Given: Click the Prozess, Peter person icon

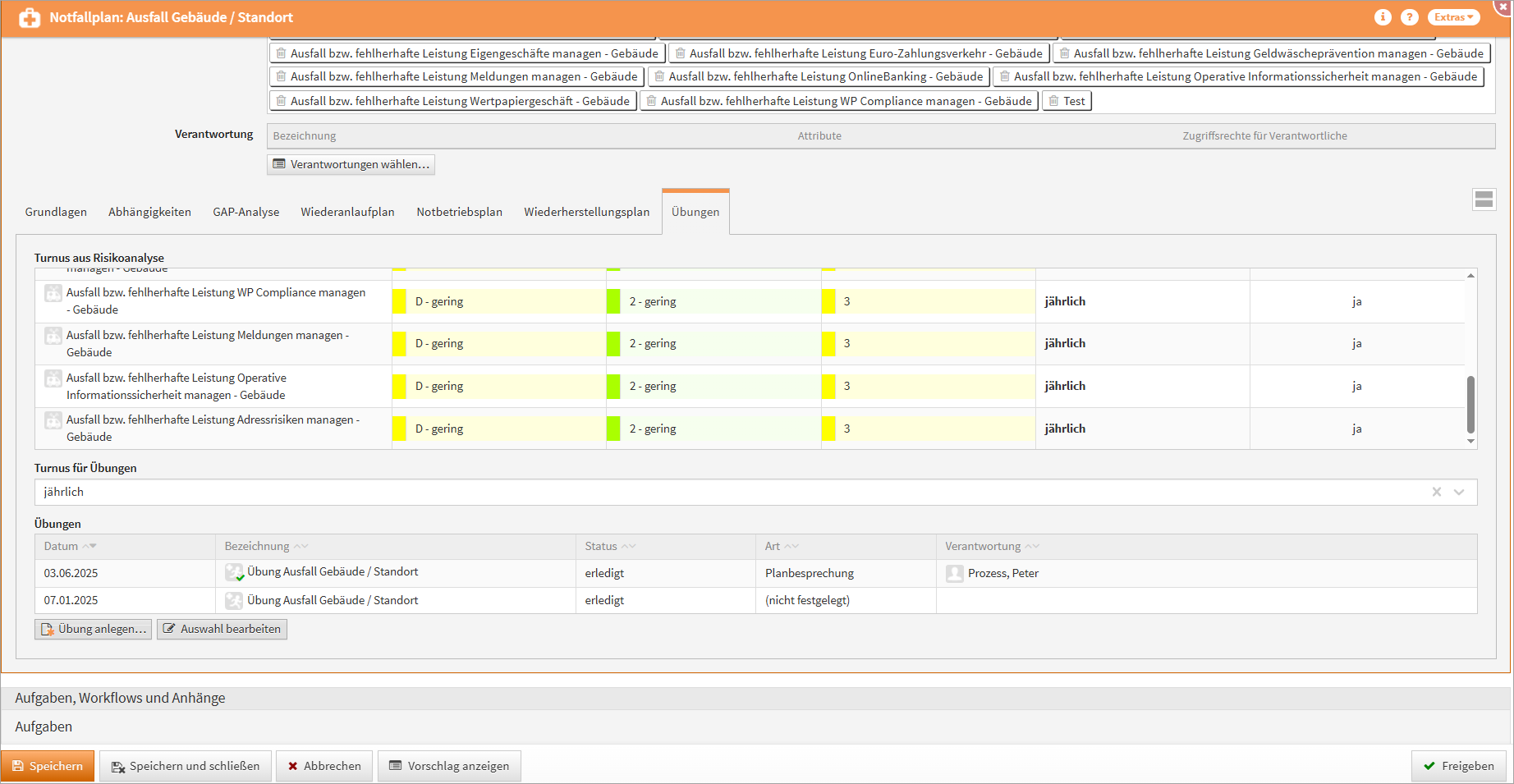Looking at the screenshot, I should coord(954,574).
